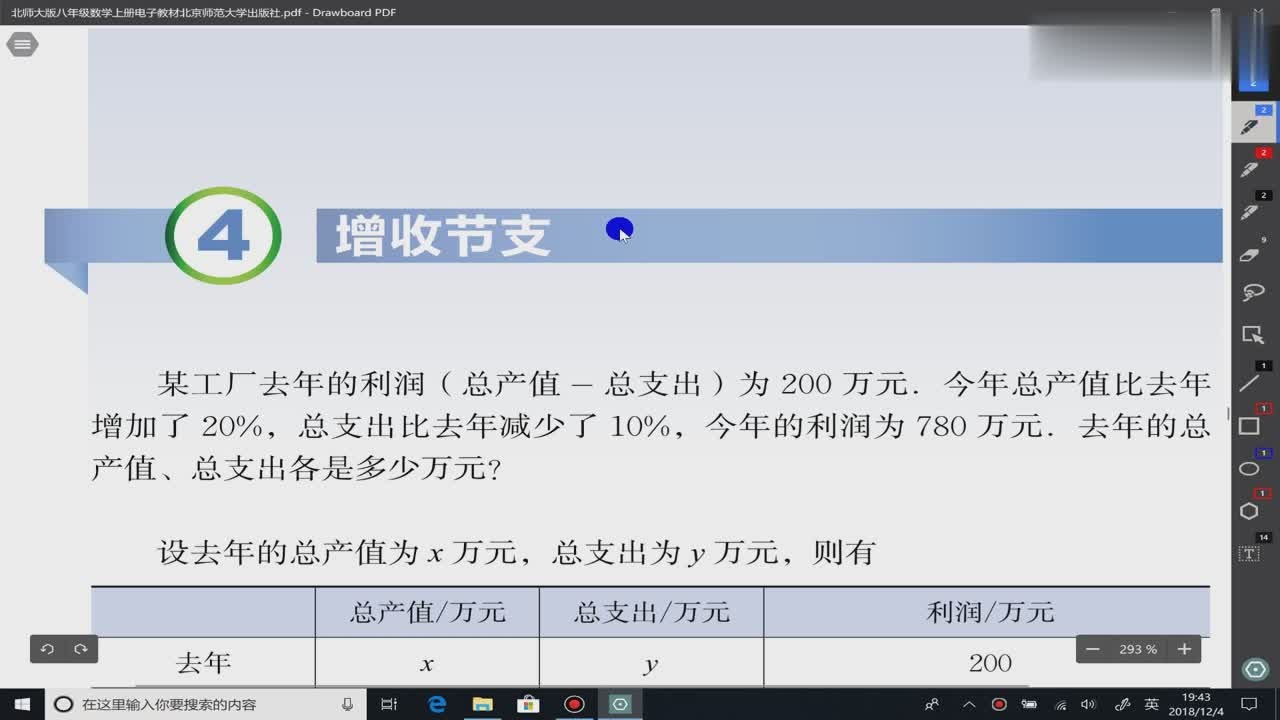Click the Cortana microphone icon
The width and height of the screenshot is (1280, 720).
(x=347, y=704)
